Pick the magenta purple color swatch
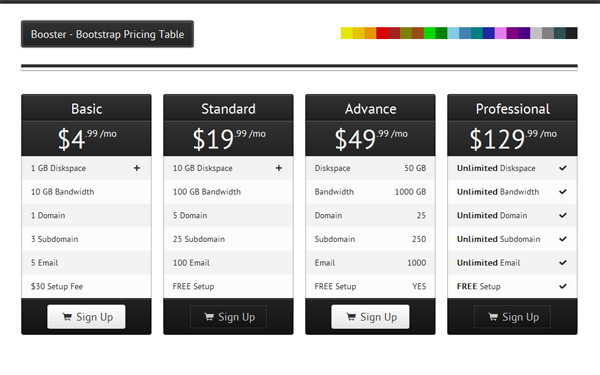This screenshot has width=600, height=375. pyautogui.click(x=513, y=33)
